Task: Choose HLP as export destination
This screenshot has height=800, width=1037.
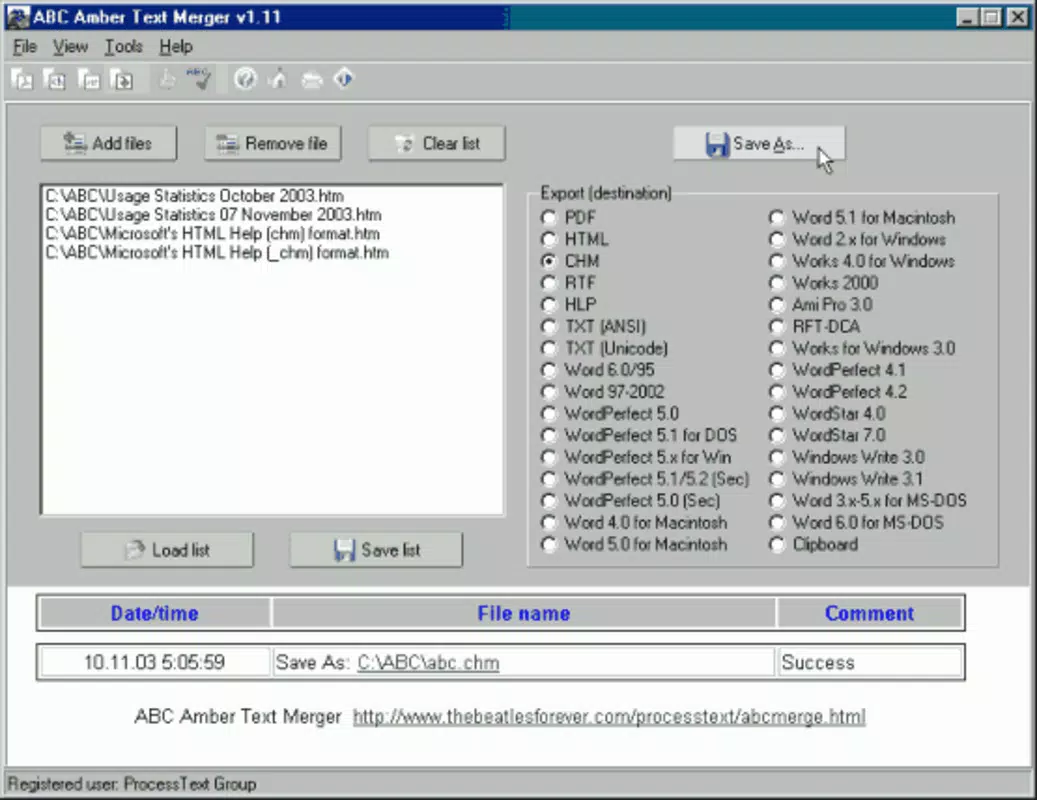Action: [x=569, y=305]
